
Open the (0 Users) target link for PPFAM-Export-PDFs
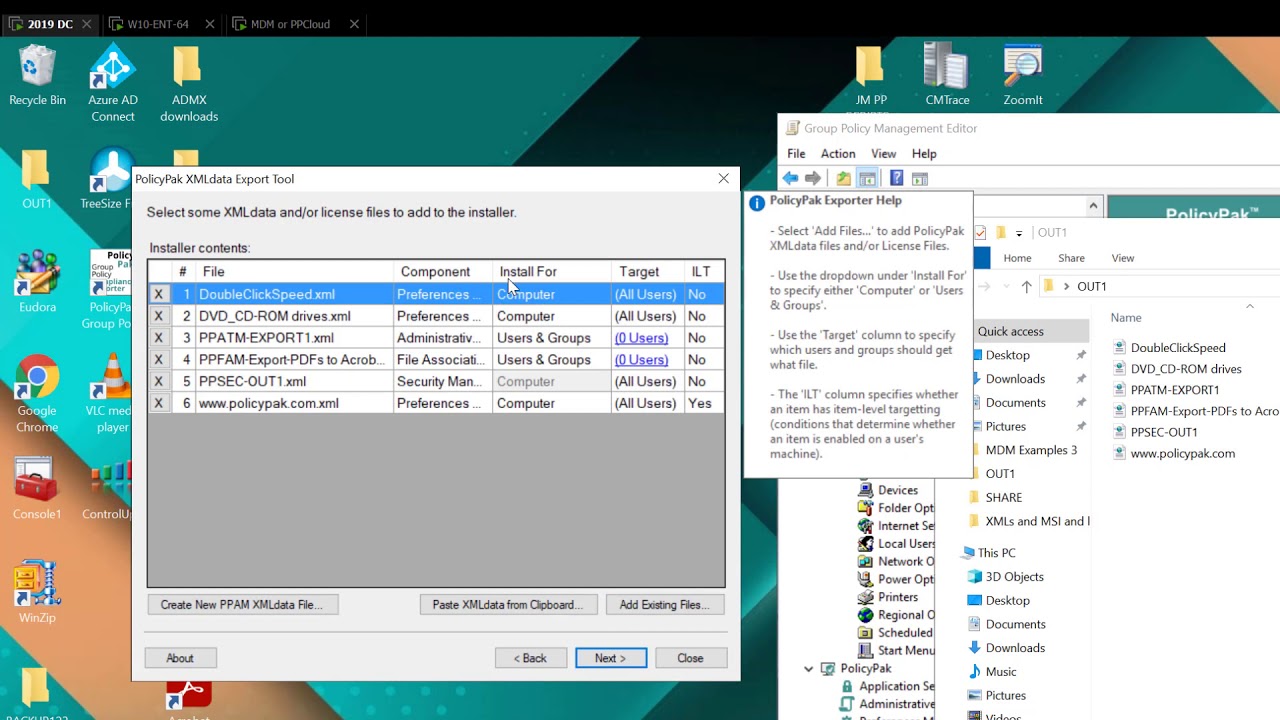coord(641,360)
